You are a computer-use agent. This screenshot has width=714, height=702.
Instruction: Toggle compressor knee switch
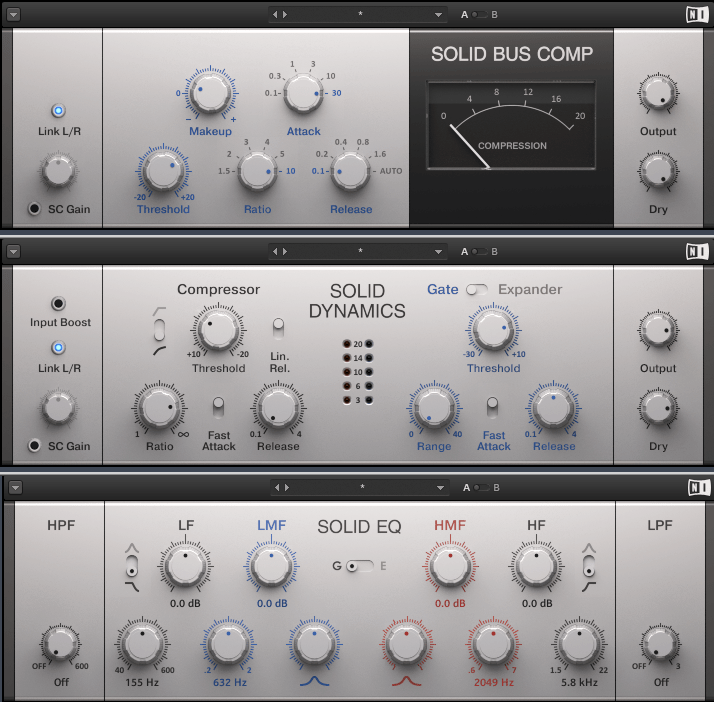point(159,330)
